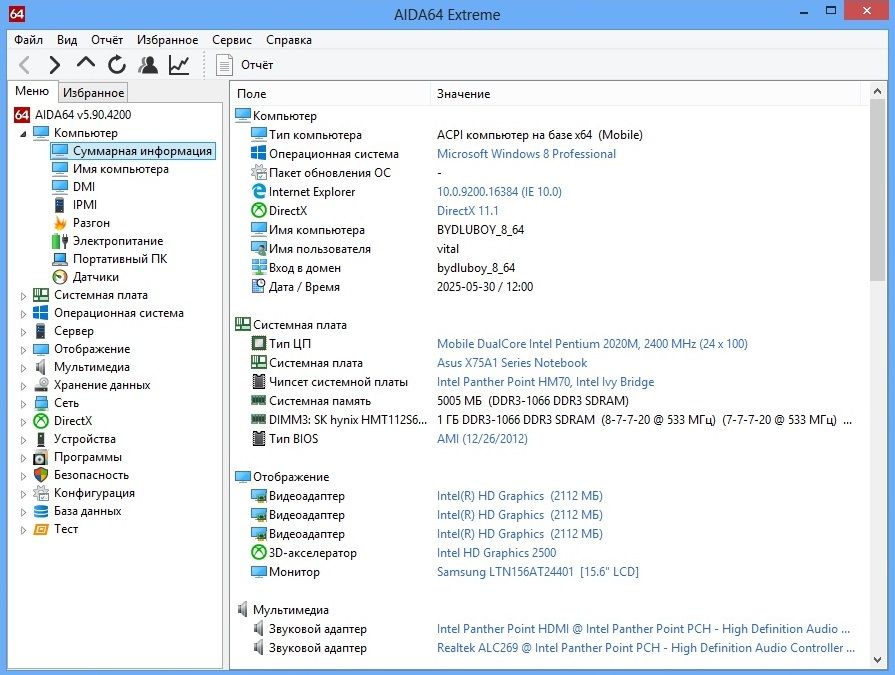Click the vertical scrollbar up arrow
Viewport: 895px width, 675px height.
coord(877,91)
